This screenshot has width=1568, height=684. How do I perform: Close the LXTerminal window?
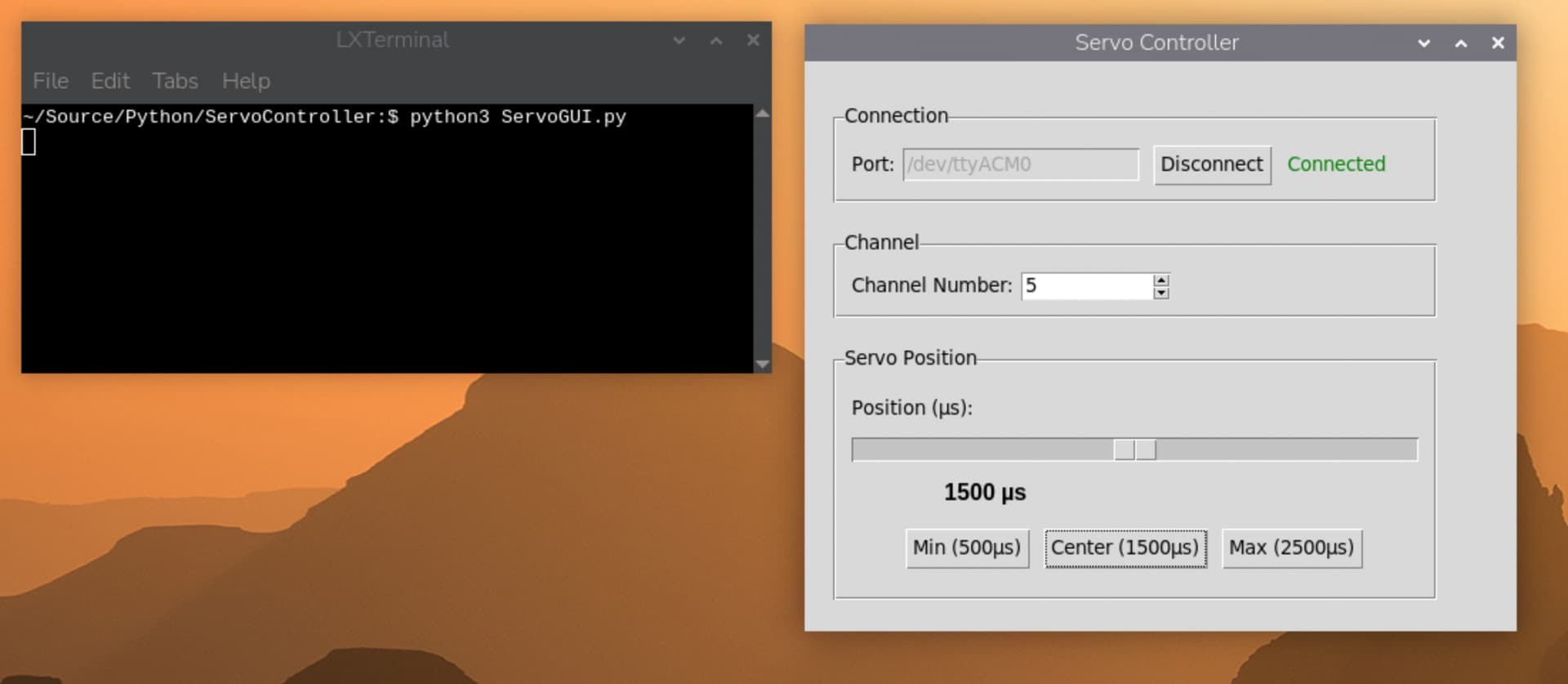click(753, 40)
